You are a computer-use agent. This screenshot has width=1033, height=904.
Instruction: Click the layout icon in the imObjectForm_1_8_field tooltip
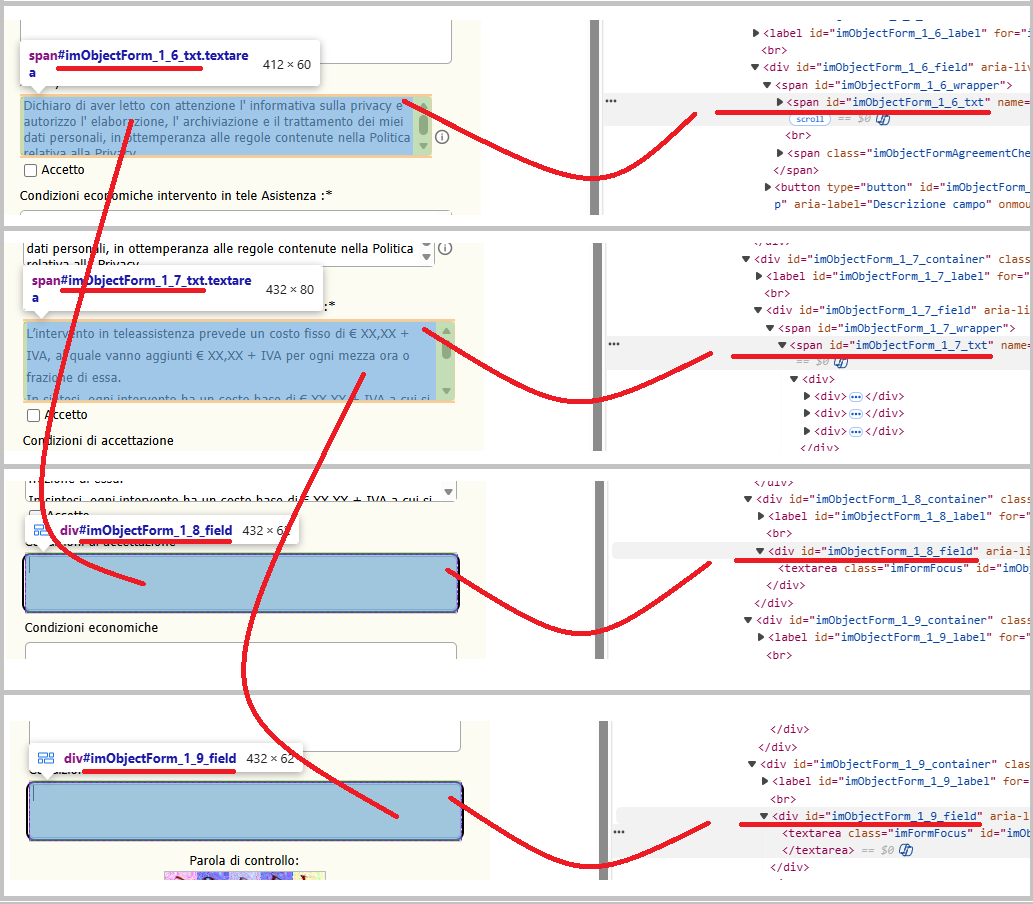(41, 530)
